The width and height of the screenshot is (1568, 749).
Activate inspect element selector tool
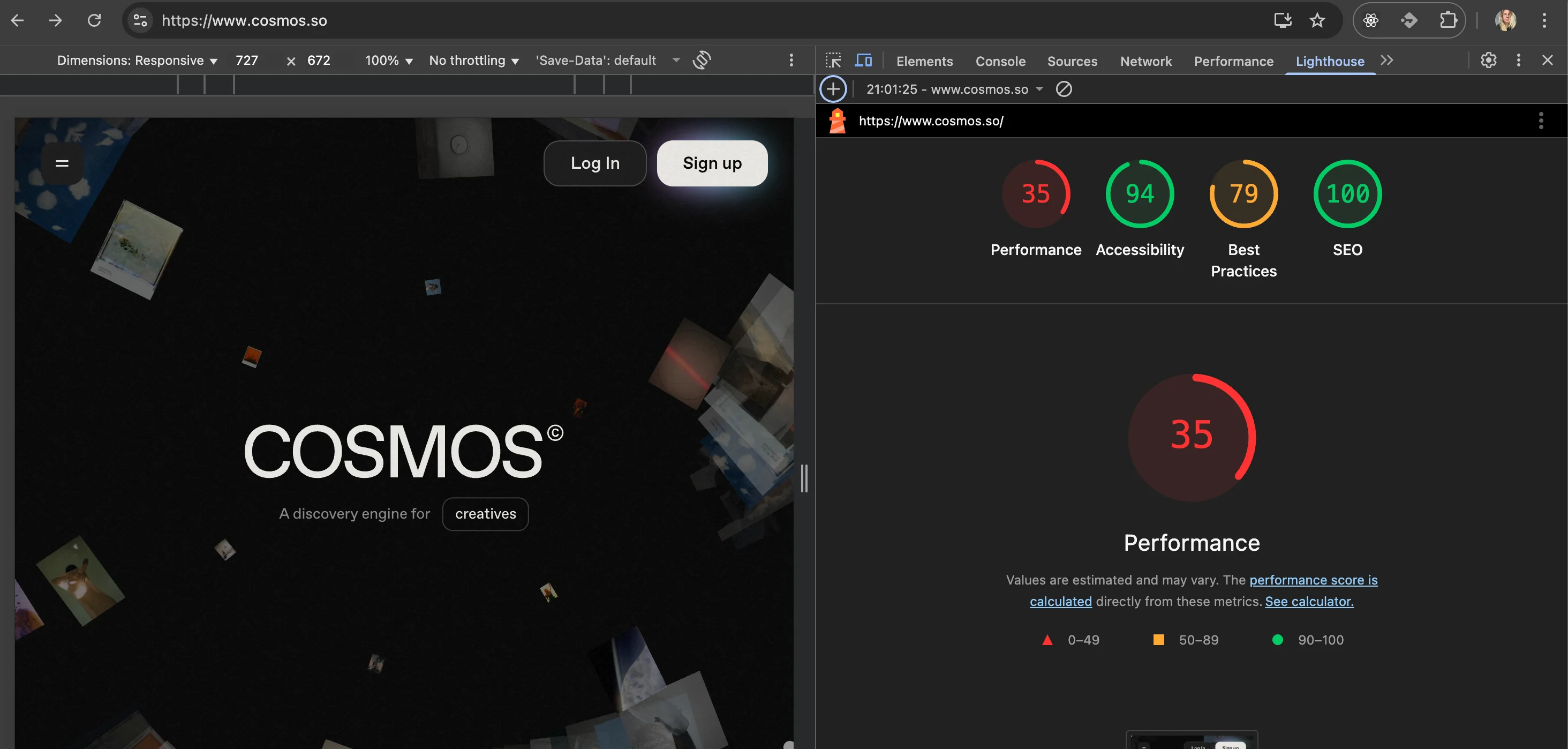[x=833, y=61]
